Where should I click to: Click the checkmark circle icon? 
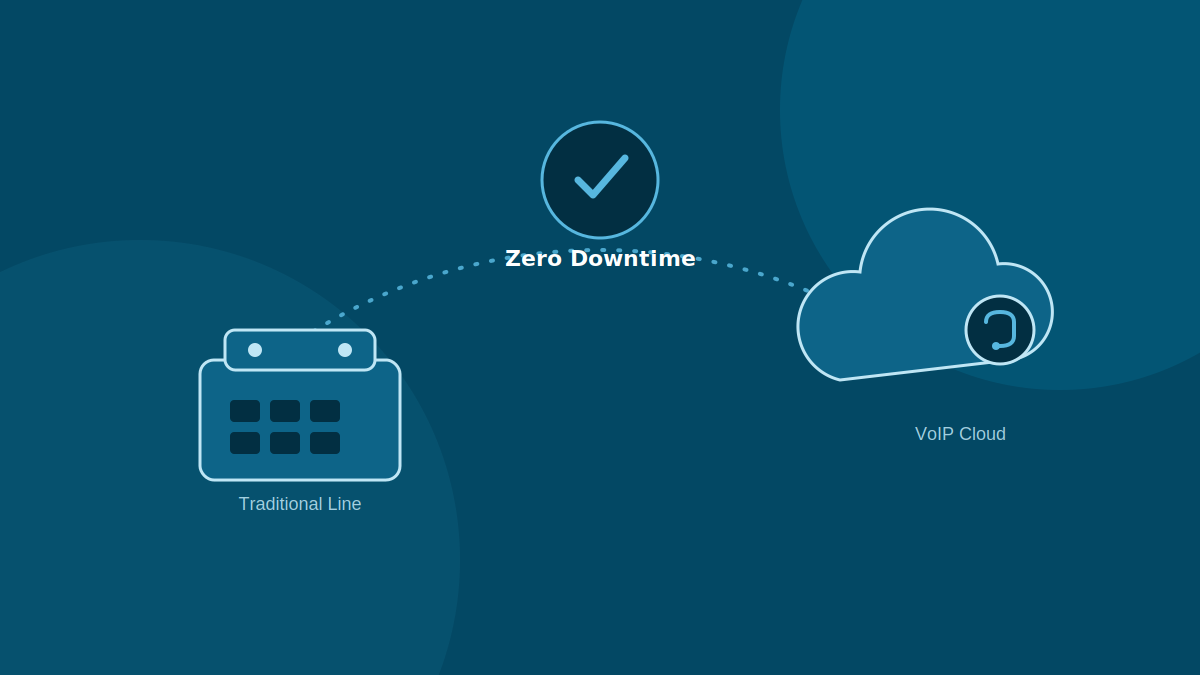point(600,180)
